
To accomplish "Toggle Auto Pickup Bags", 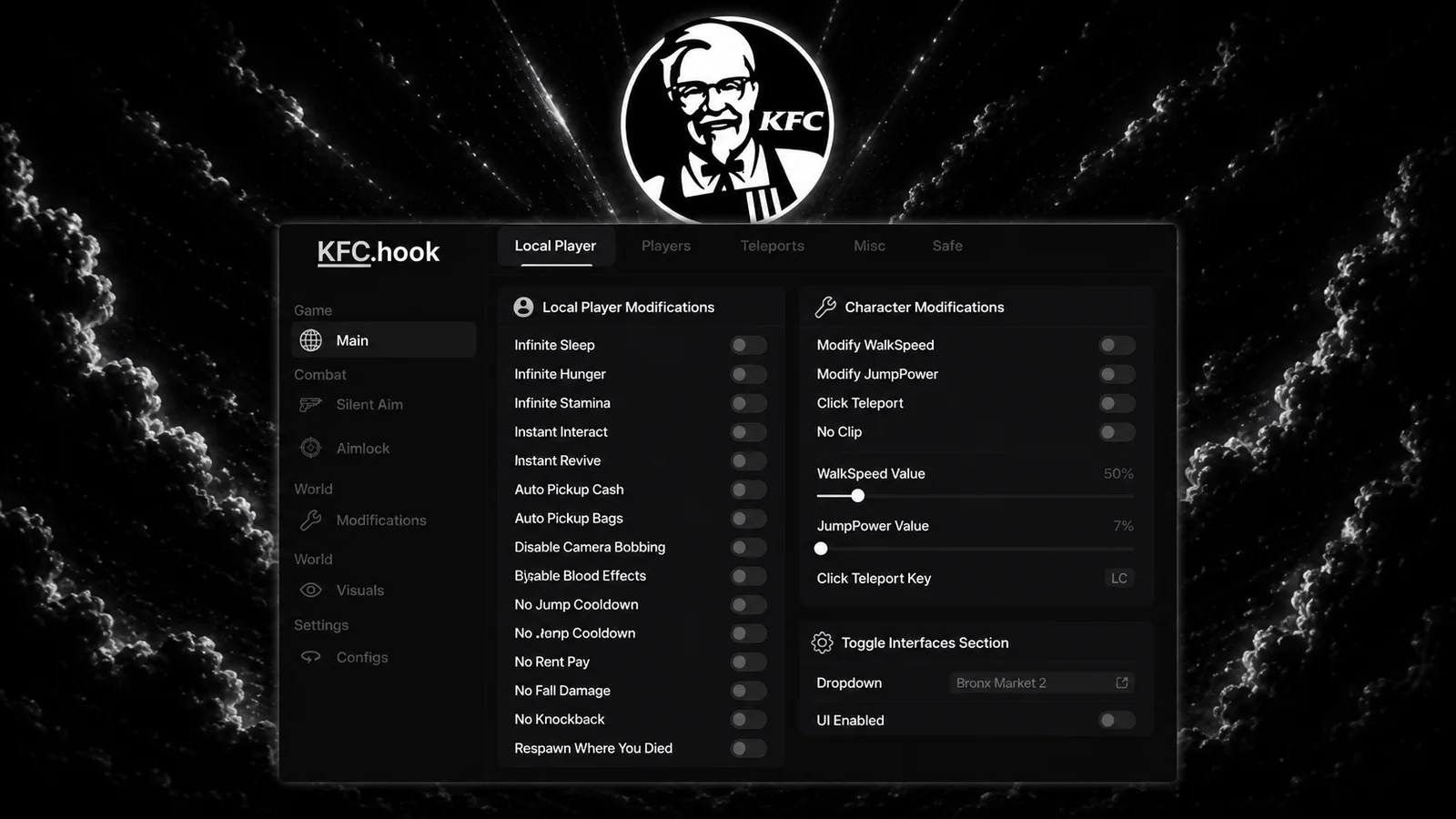I will pyautogui.click(x=749, y=519).
